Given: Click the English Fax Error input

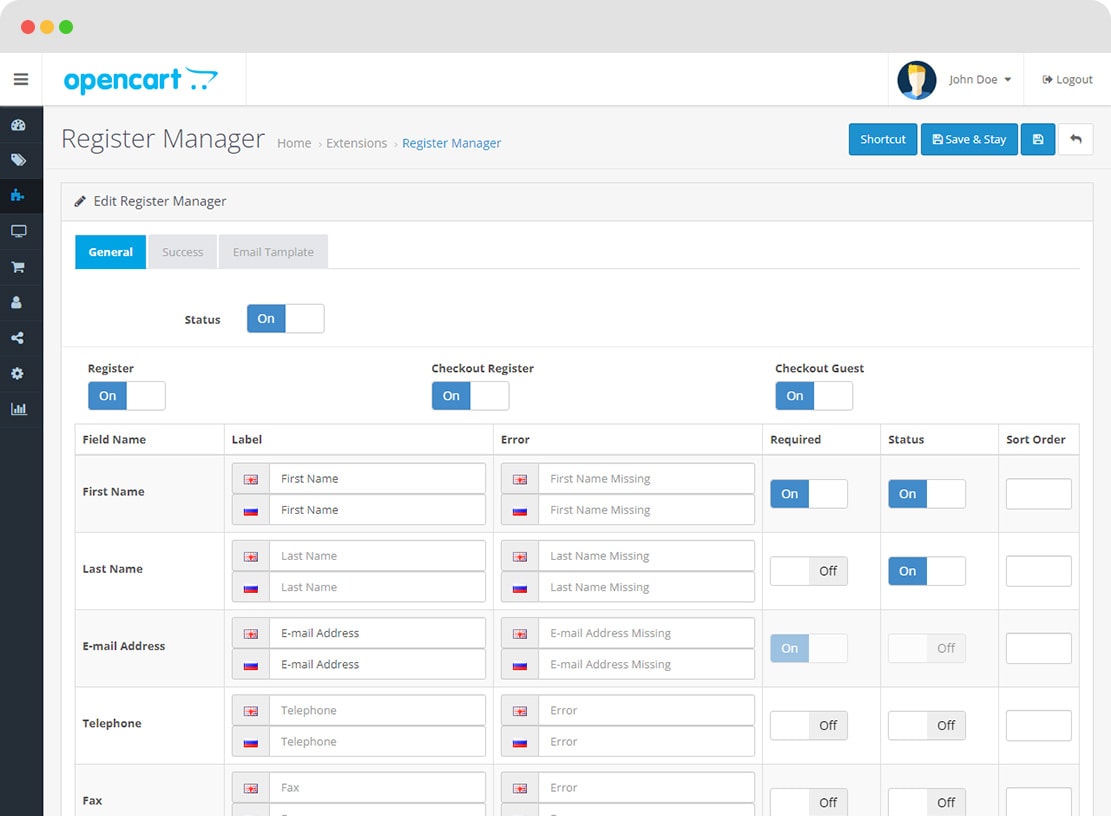Looking at the screenshot, I should 646,788.
